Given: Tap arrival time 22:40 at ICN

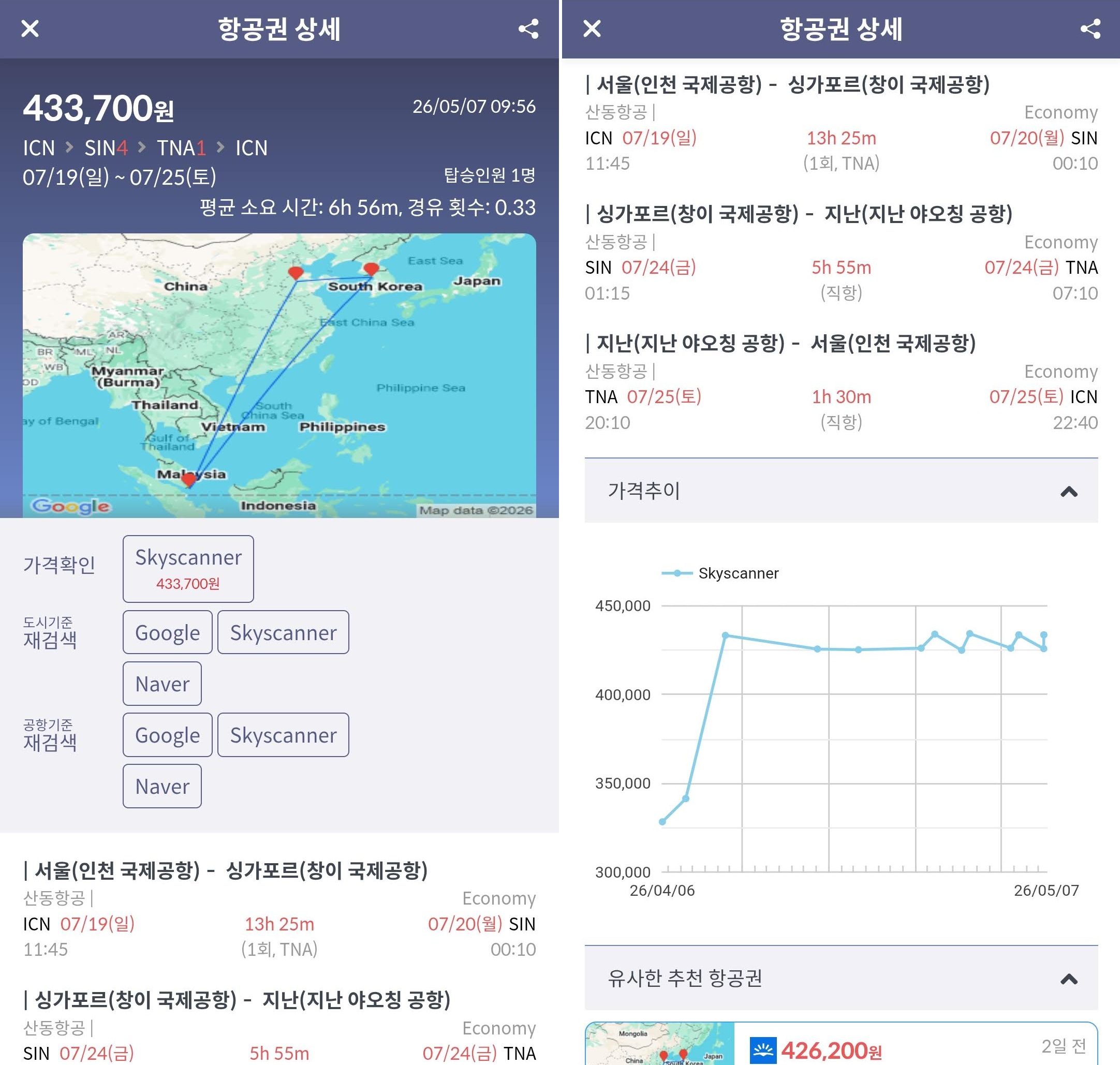Looking at the screenshot, I should [x=1075, y=422].
